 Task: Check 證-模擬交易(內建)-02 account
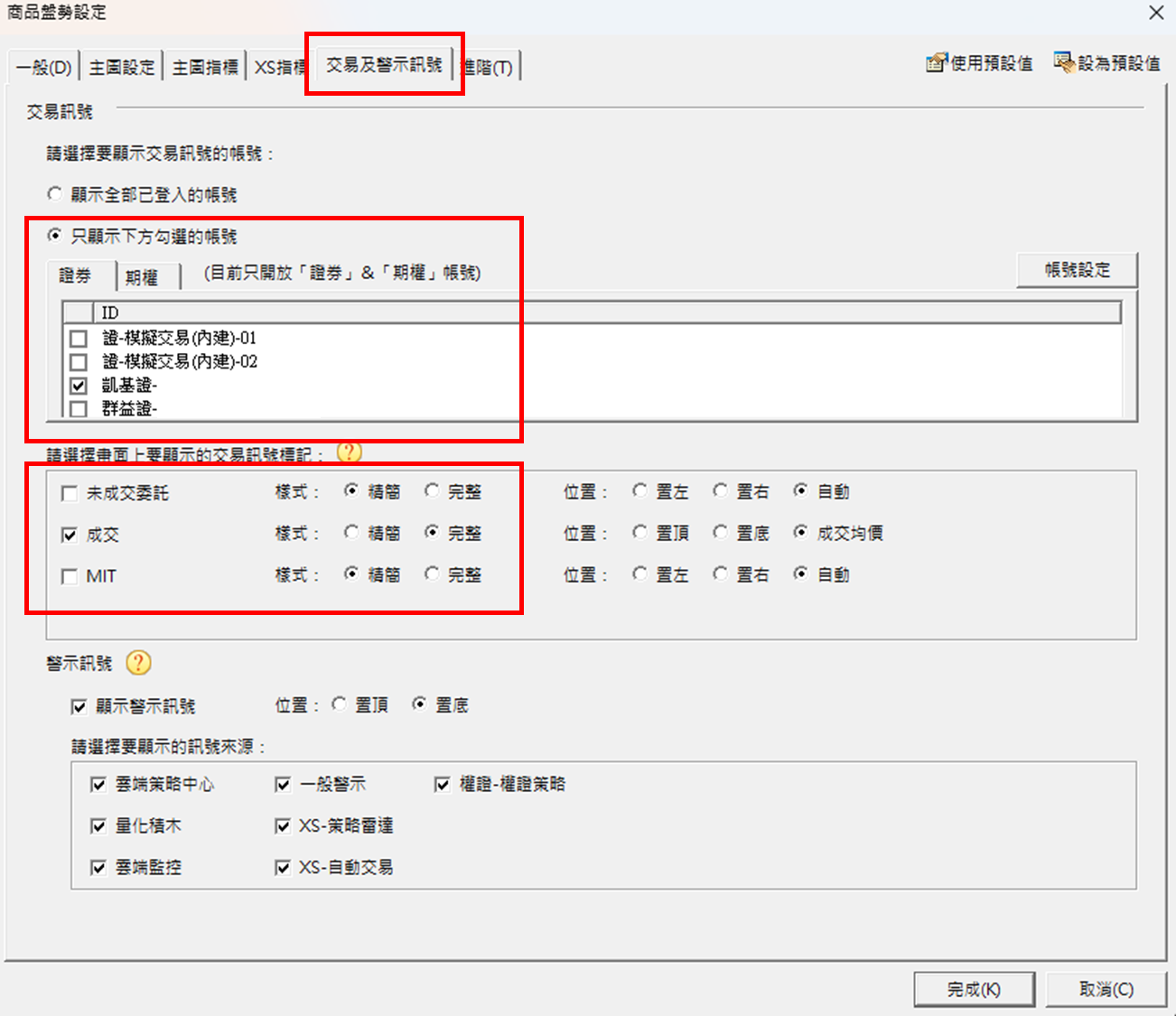pos(79,362)
